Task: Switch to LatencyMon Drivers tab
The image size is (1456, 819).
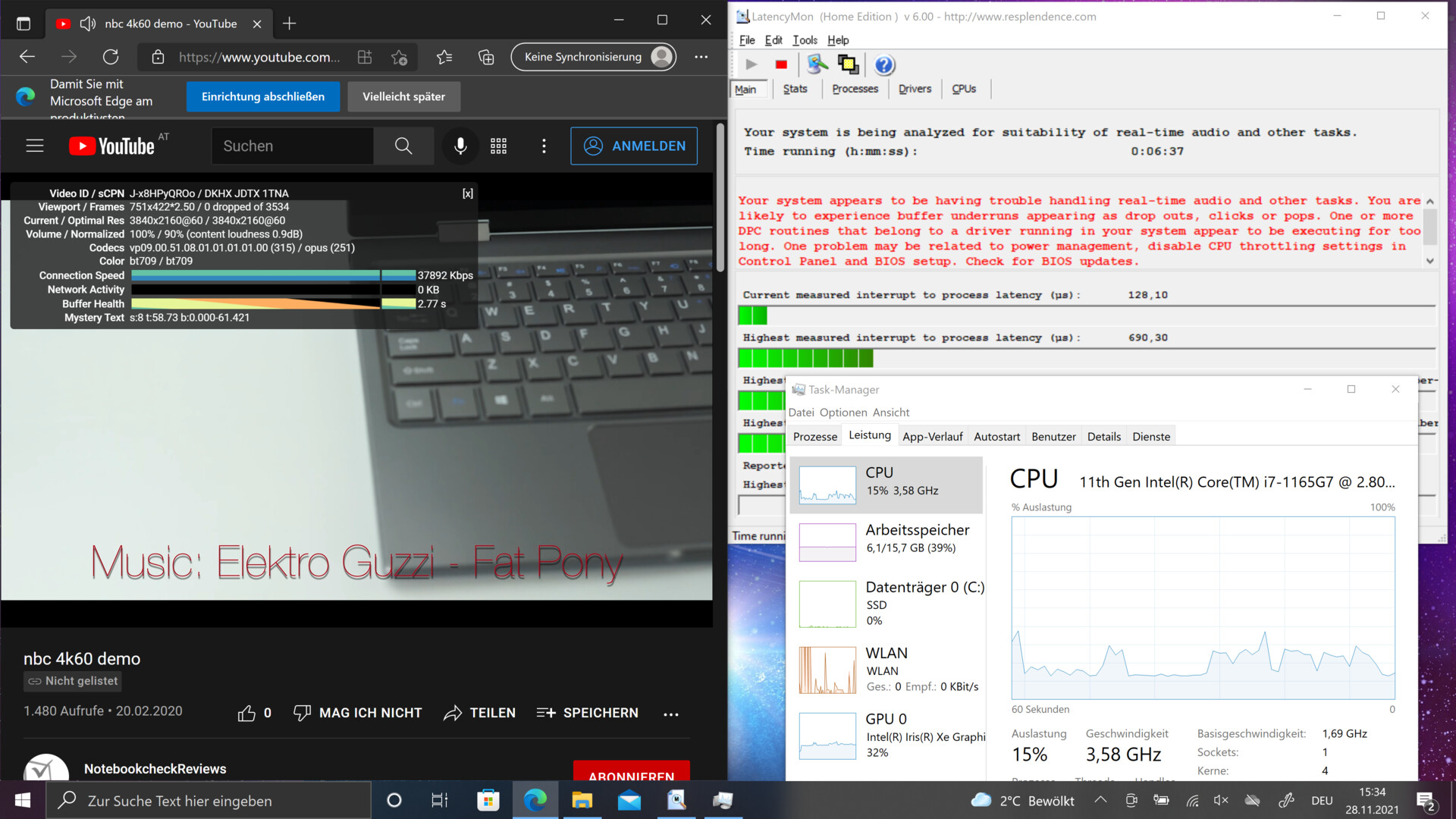Action: pyautogui.click(x=915, y=89)
